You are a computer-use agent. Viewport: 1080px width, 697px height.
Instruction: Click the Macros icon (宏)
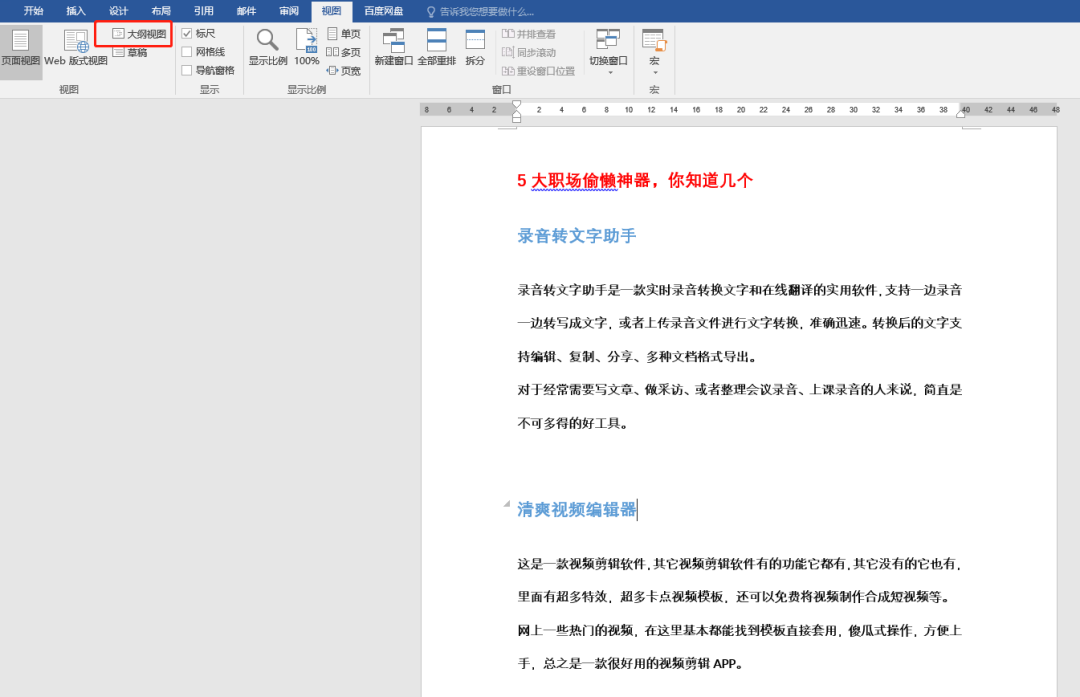[x=654, y=40]
